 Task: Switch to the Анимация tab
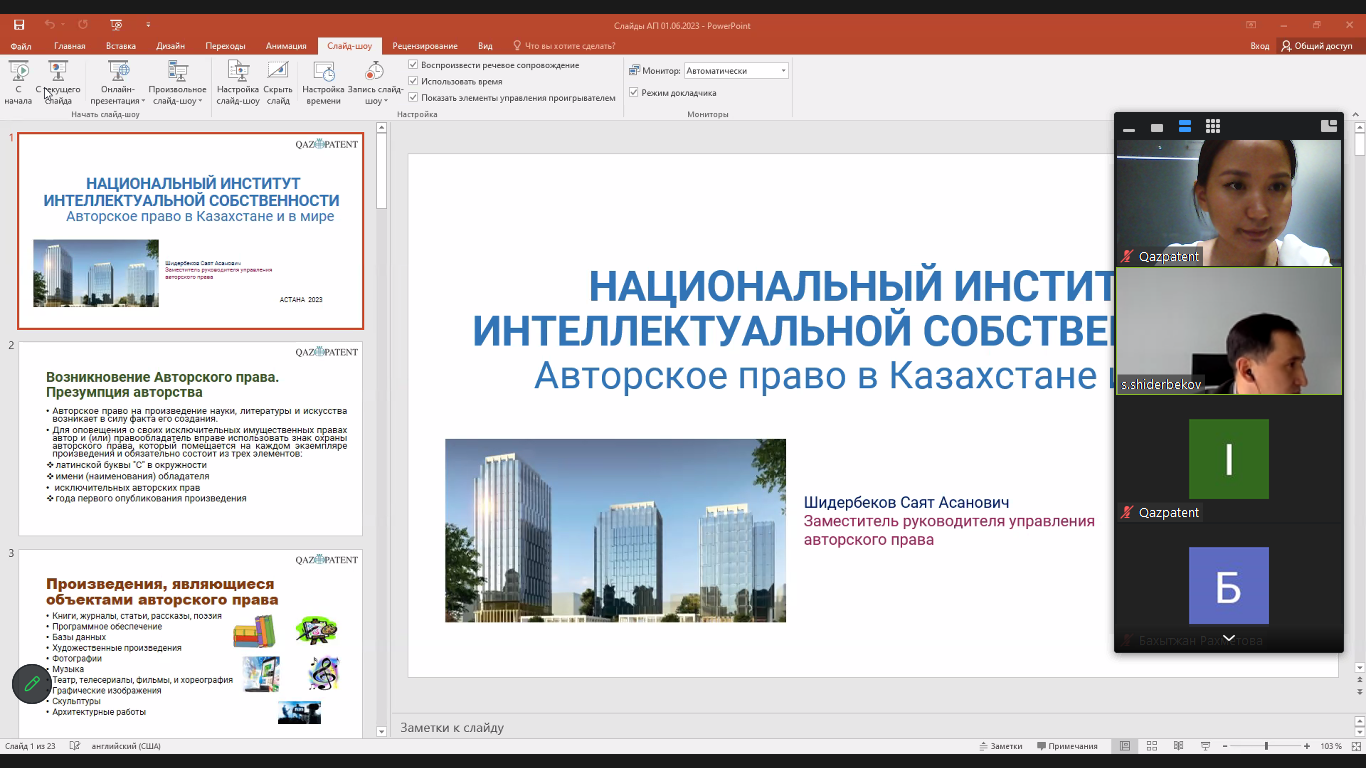(x=286, y=46)
